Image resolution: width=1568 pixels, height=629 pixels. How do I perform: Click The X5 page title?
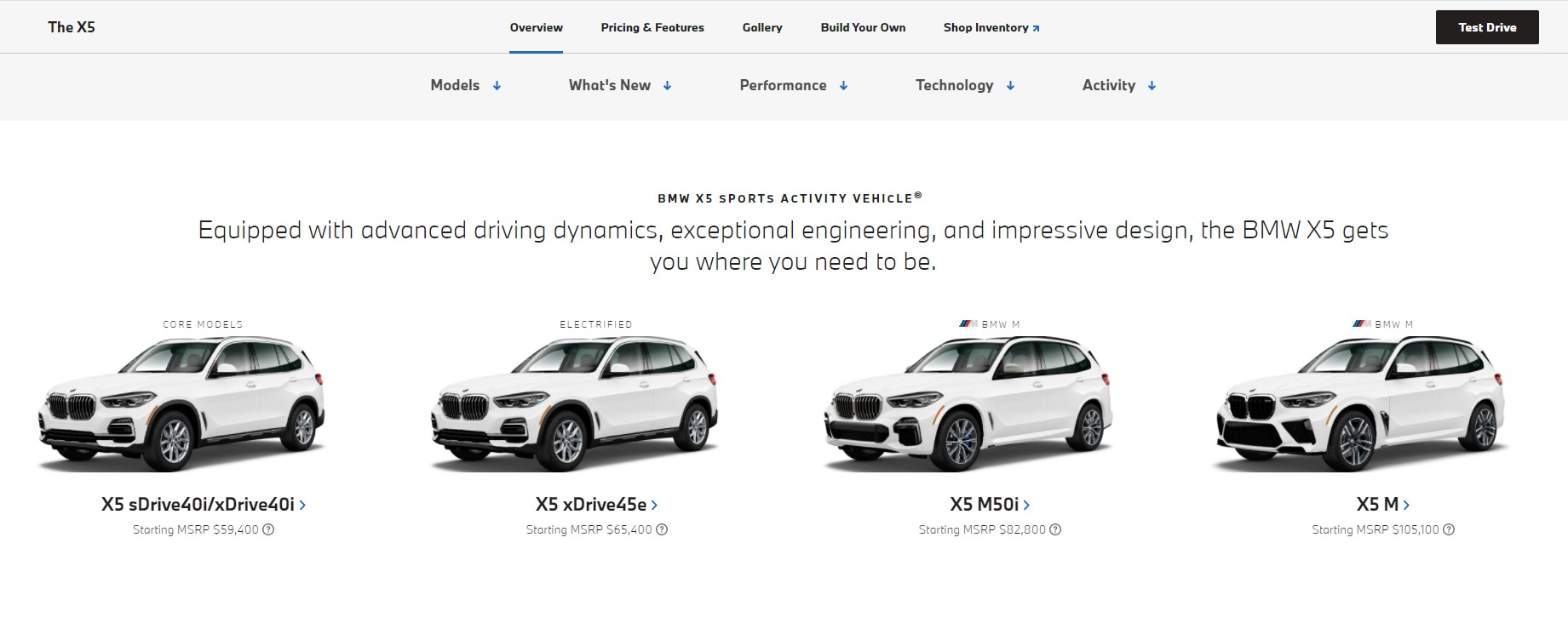[x=72, y=27]
